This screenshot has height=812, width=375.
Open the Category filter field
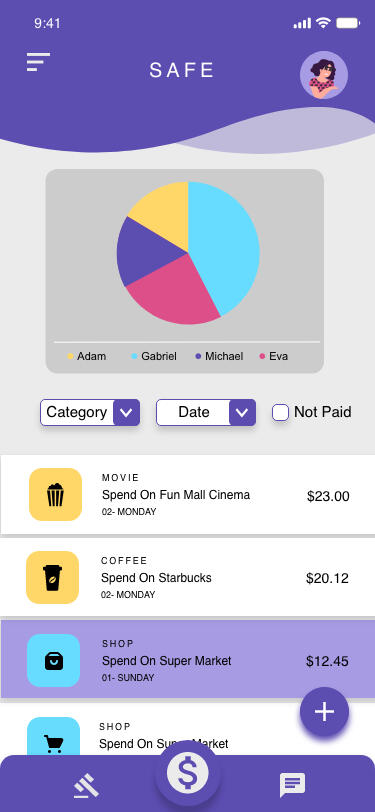[x=90, y=413]
